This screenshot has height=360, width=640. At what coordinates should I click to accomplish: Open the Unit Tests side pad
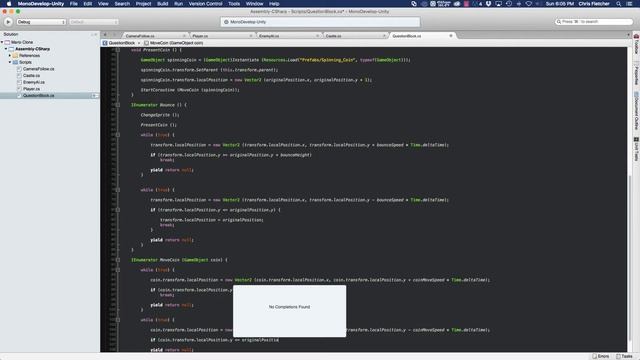636,149
